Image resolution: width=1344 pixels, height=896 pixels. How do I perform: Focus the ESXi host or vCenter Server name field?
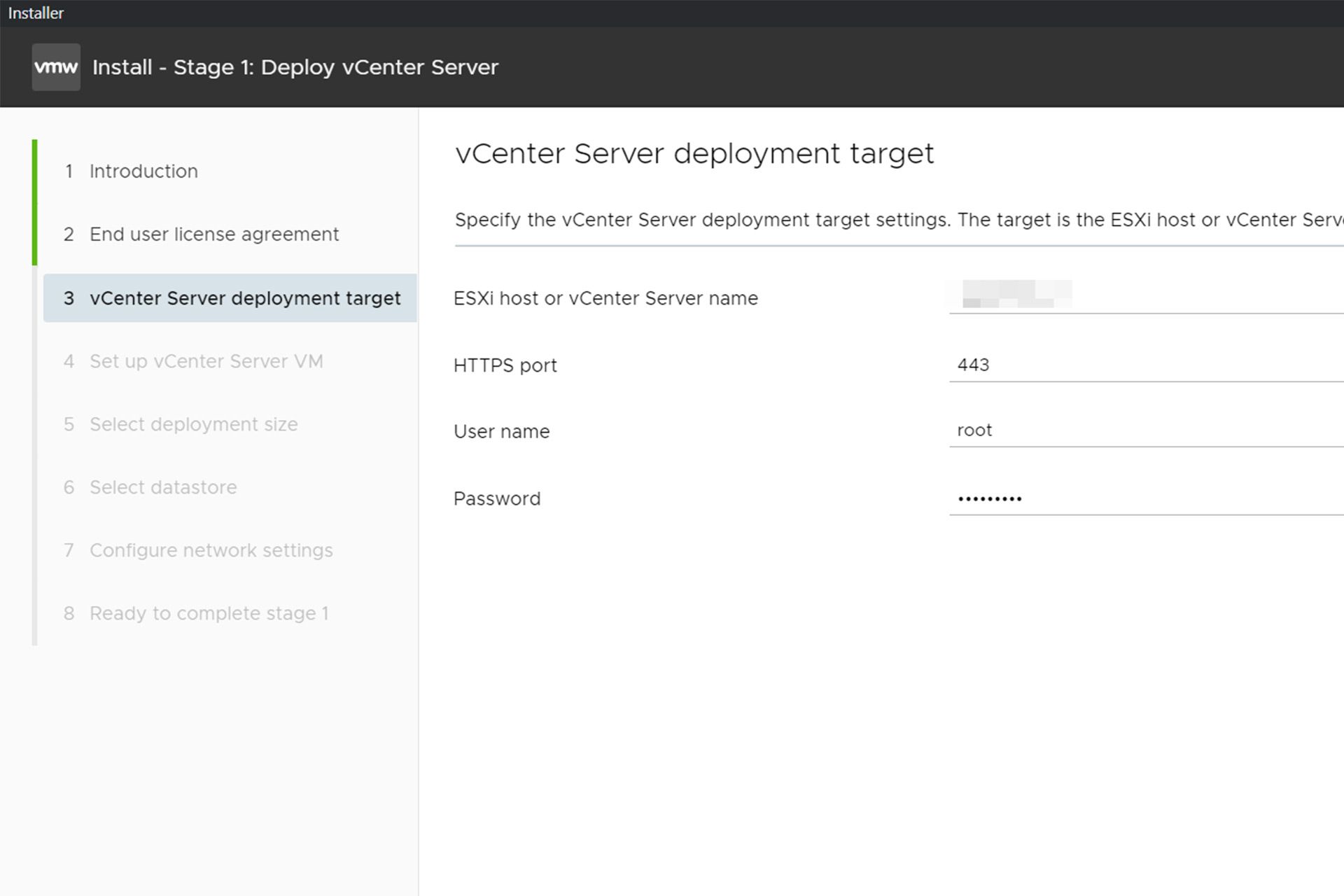coord(1147,297)
